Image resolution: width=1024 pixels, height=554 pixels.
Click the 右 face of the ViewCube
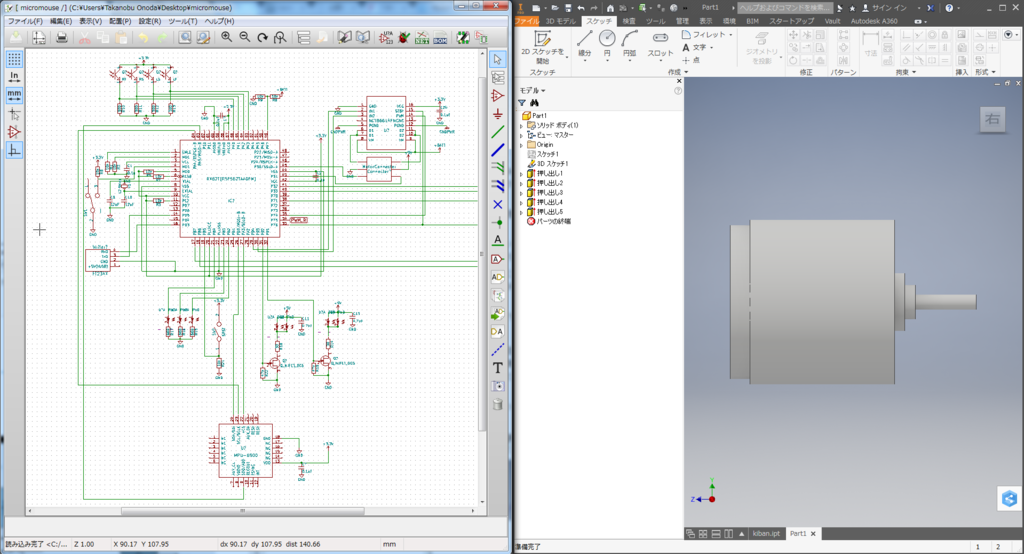click(993, 119)
